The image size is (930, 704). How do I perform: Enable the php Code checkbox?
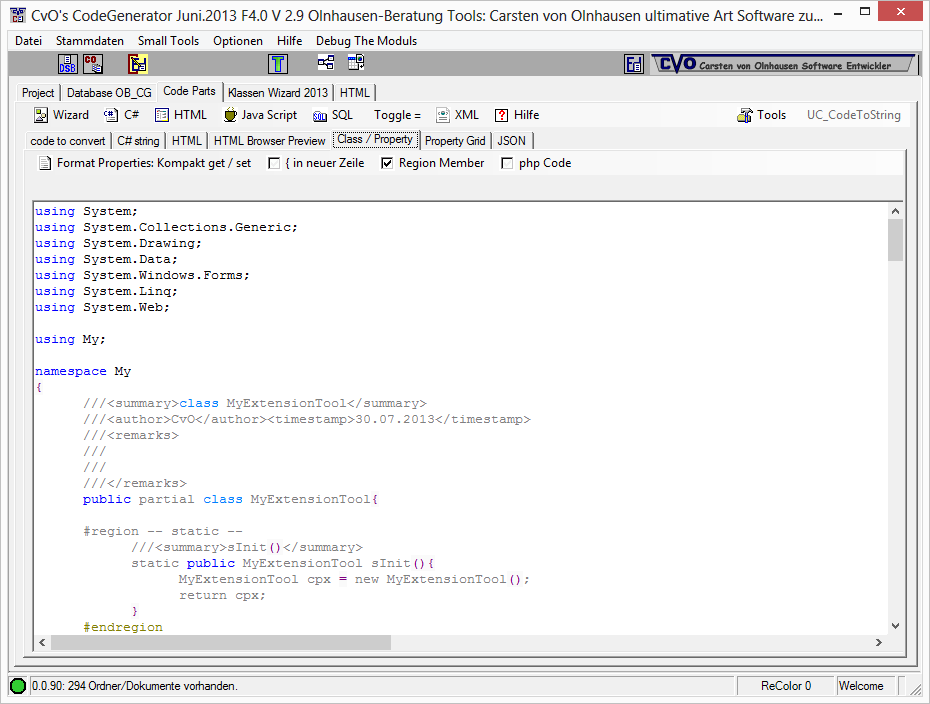pyautogui.click(x=507, y=163)
